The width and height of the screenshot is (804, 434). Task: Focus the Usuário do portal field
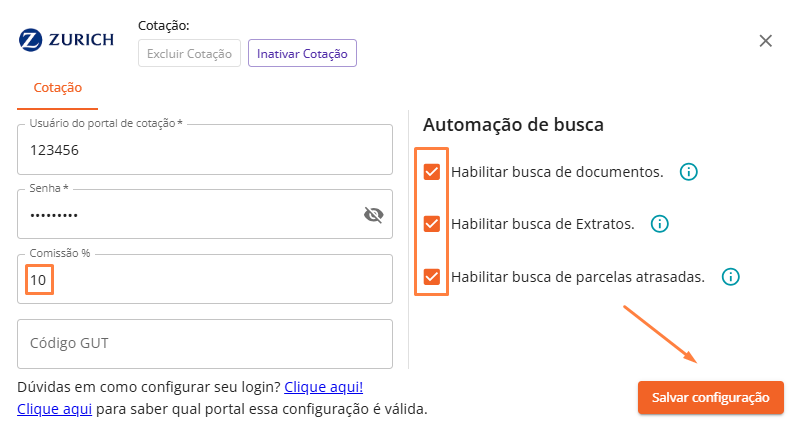(205, 151)
